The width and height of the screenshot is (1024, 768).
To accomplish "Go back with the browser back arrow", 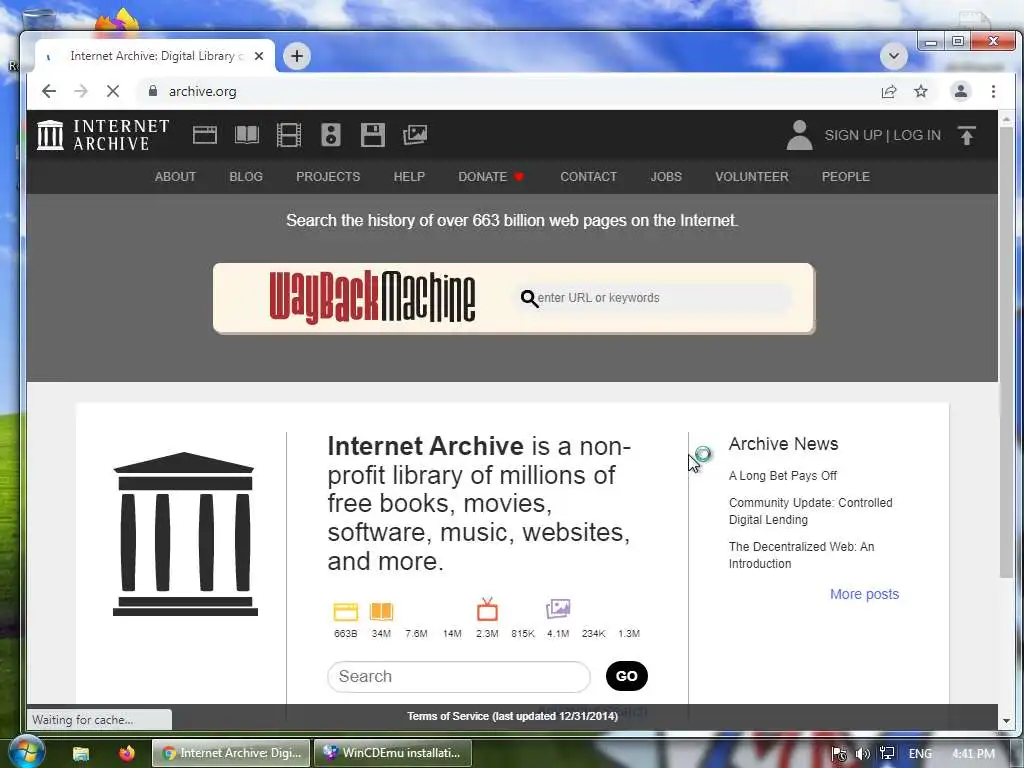I will [x=49, y=91].
